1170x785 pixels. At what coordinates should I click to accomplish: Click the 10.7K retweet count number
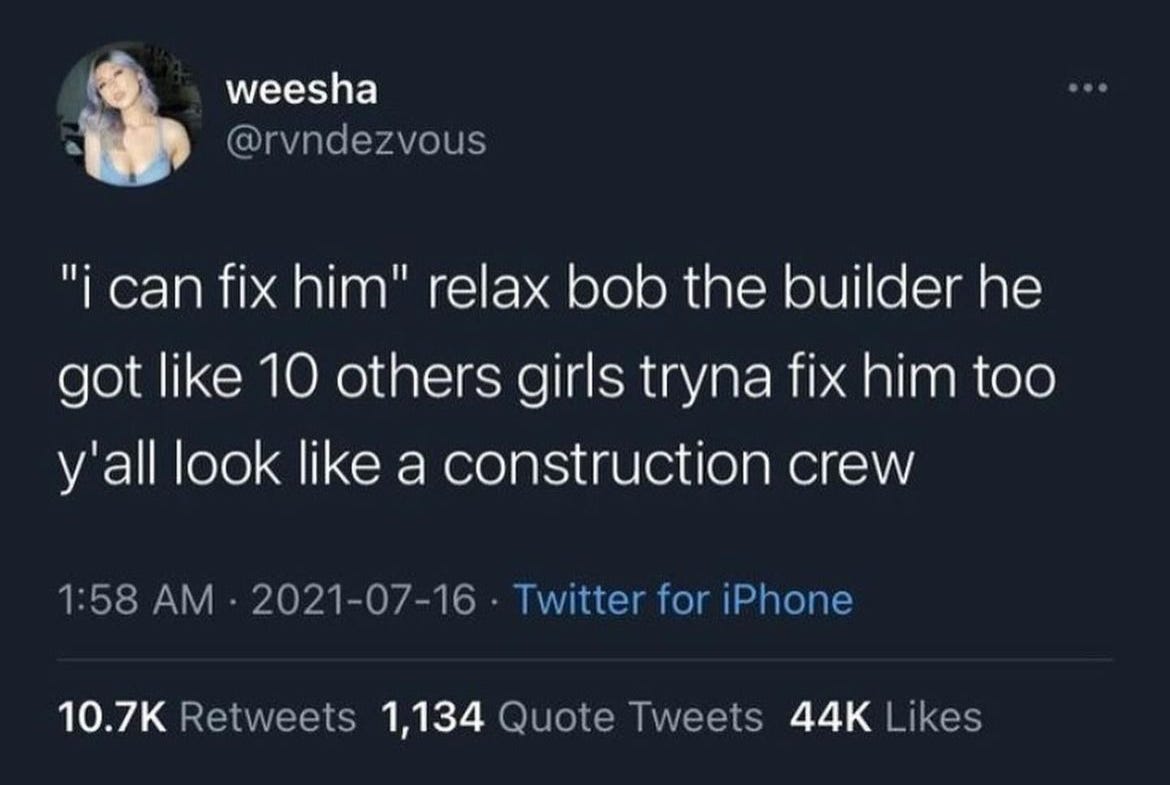(112, 716)
